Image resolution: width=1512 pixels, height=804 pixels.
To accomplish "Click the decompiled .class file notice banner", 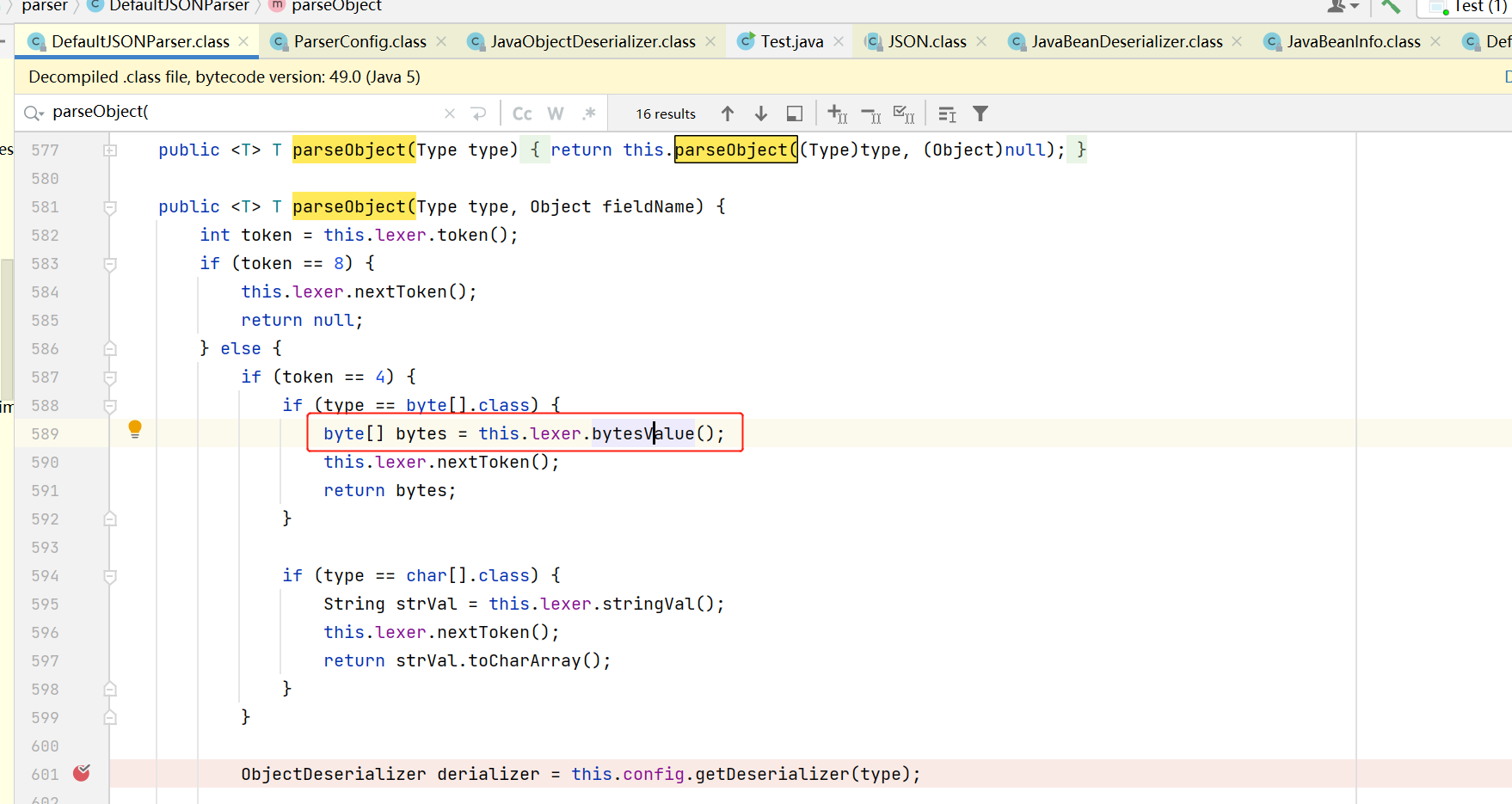I will coord(224,77).
